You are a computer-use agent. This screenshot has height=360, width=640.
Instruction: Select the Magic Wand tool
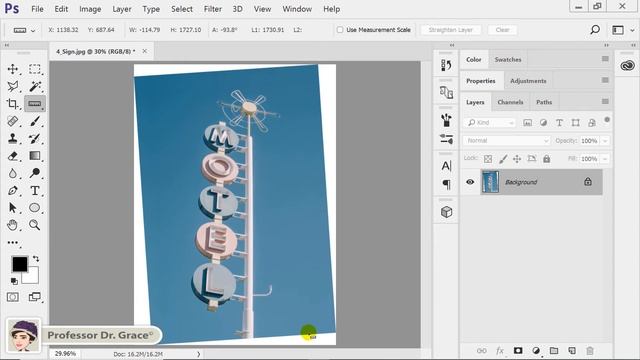(35, 86)
